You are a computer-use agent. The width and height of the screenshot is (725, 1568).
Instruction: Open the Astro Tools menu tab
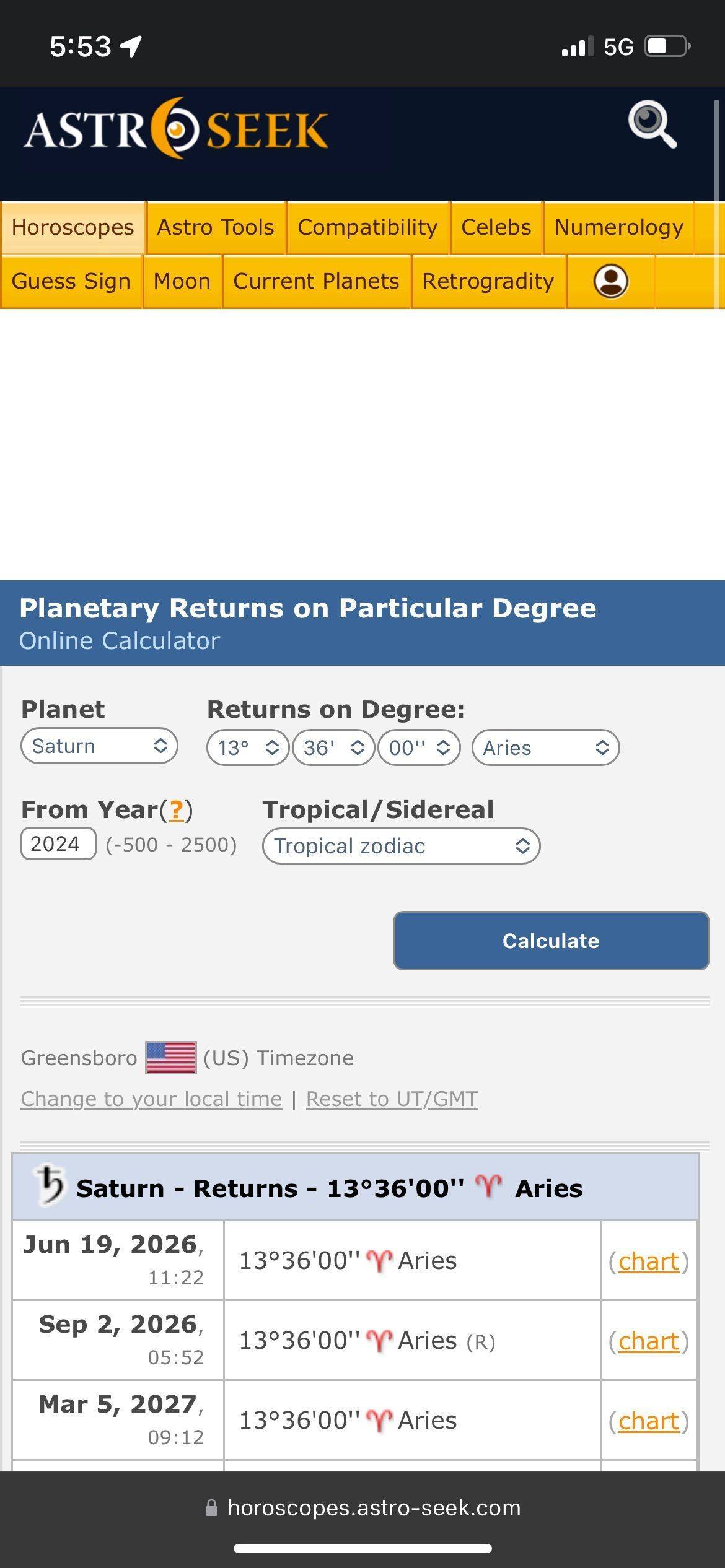tap(216, 227)
